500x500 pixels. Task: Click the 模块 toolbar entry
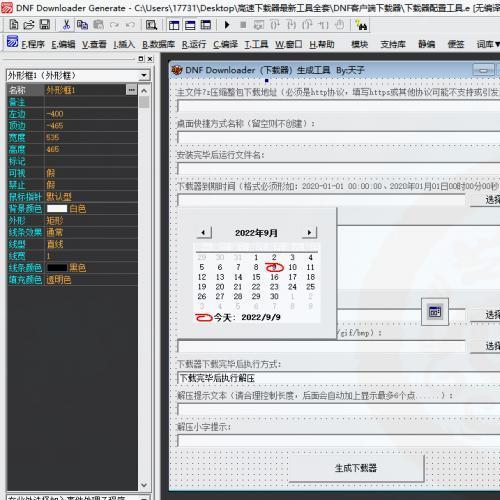(359, 44)
